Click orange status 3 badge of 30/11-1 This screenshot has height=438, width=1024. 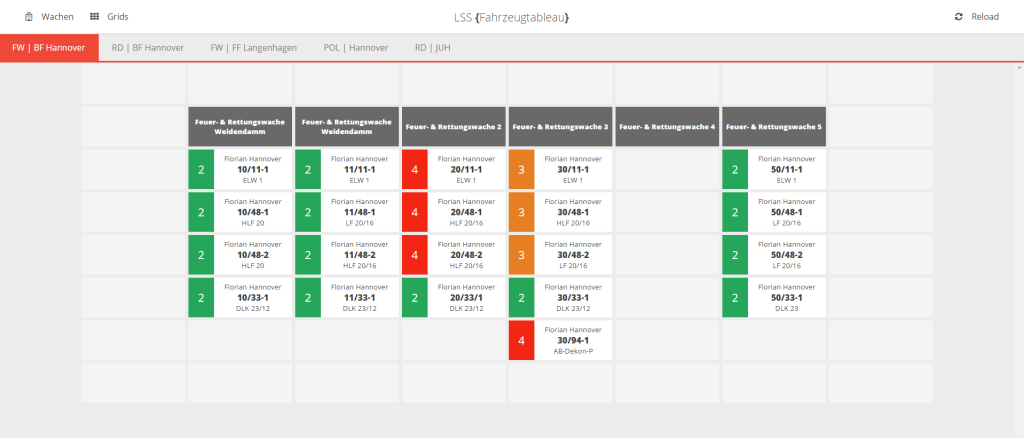(x=521, y=169)
